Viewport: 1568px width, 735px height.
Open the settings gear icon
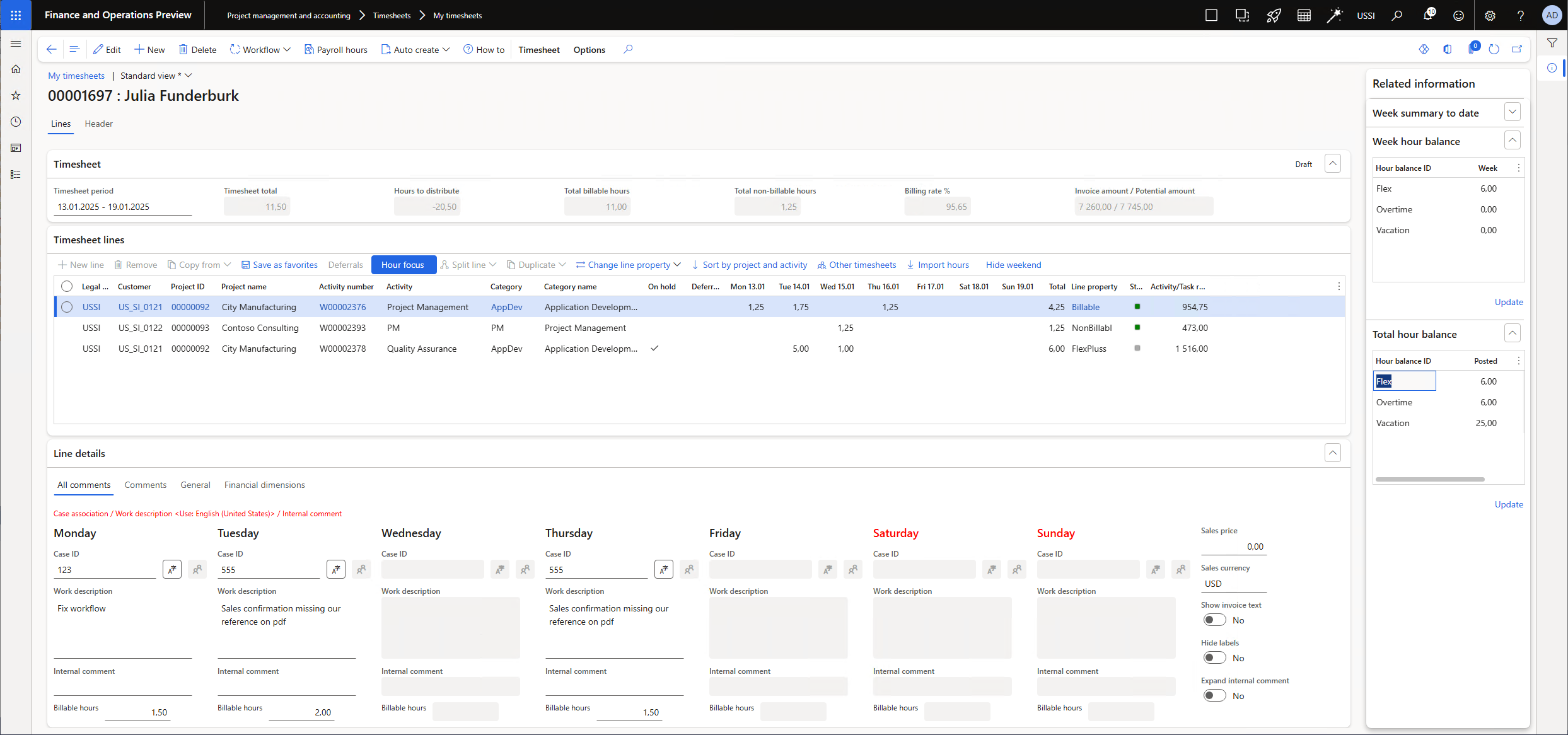[1490, 15]
